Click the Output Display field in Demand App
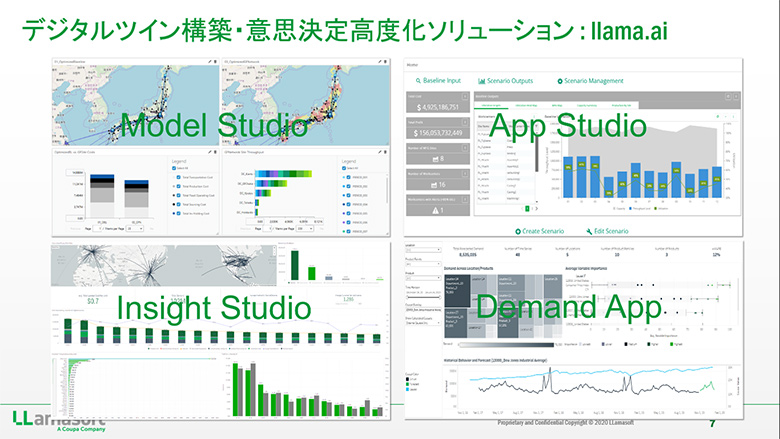780x439 pixels. pyautogui.click(x=423, y=310)
